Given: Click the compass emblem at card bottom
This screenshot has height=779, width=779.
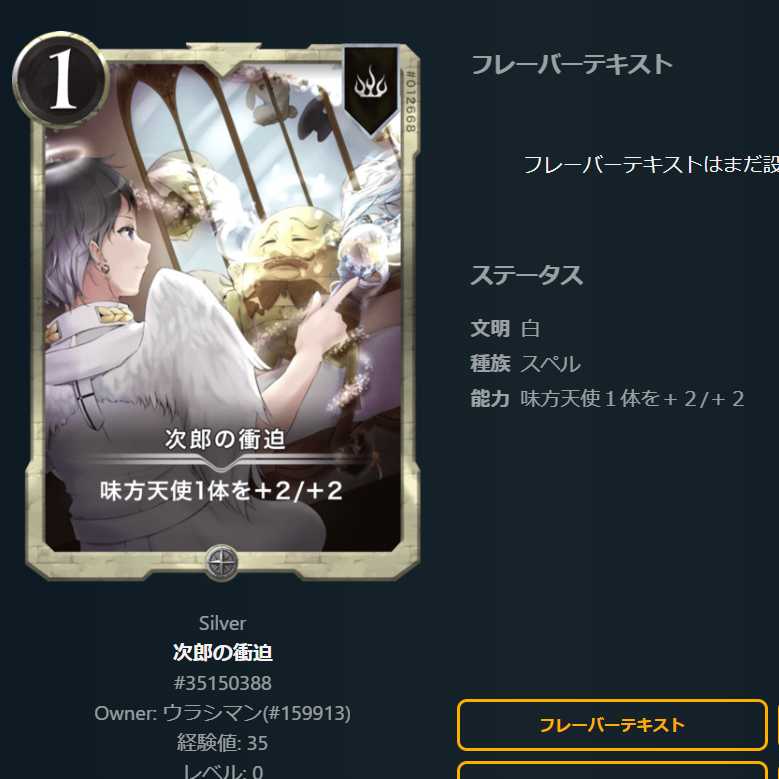Looking at the screenshot, I should coord(222,563).
